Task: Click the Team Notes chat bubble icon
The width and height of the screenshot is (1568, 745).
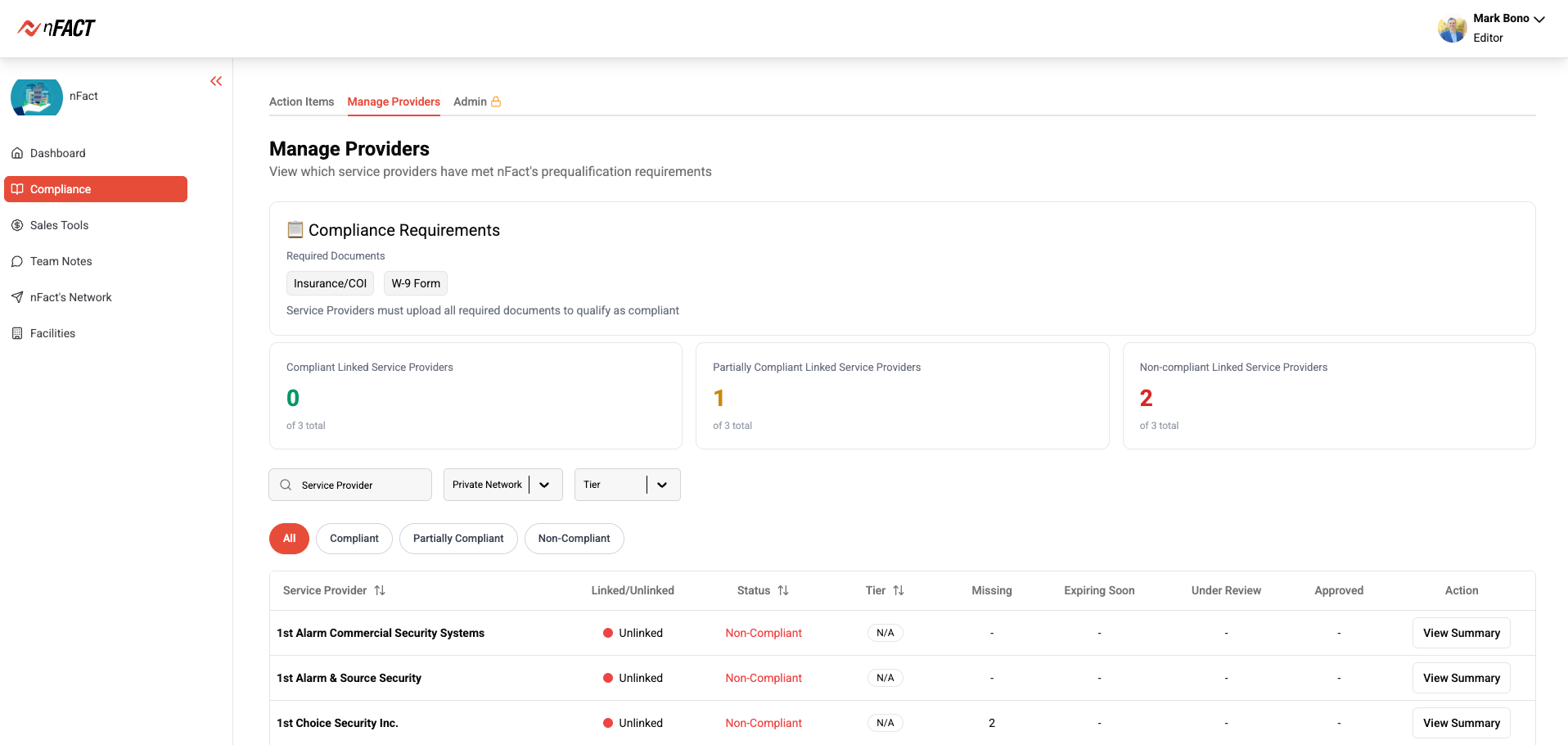Action: pyautogui.click(x=17, y=261)
